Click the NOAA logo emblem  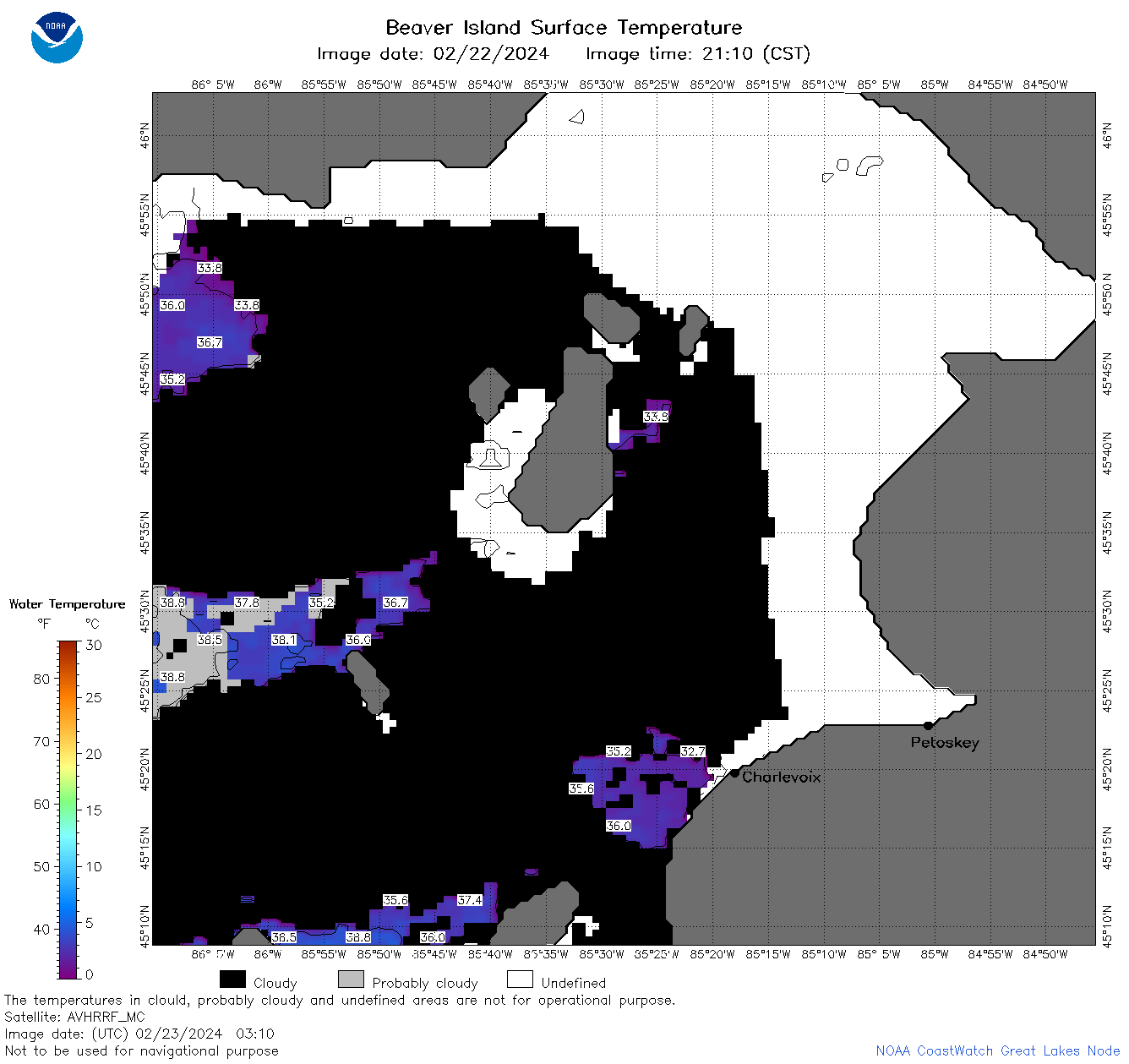(57, 37)
